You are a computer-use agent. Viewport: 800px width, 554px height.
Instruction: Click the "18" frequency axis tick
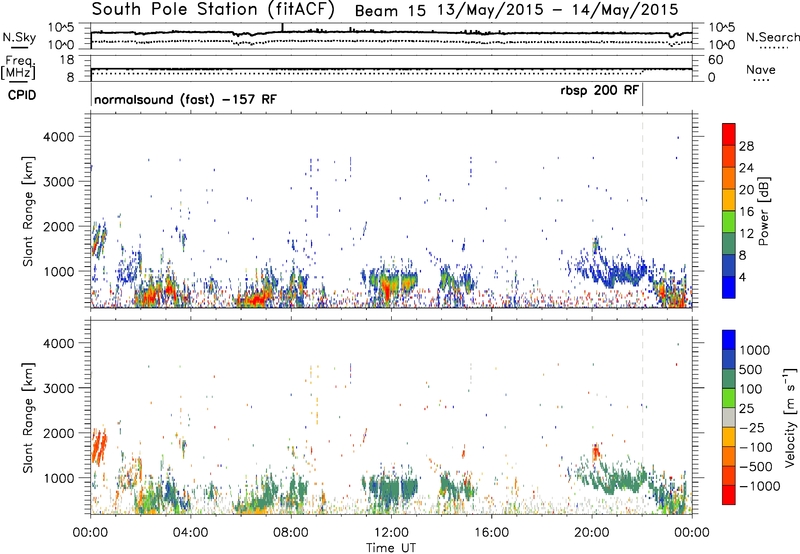(67, 60)
